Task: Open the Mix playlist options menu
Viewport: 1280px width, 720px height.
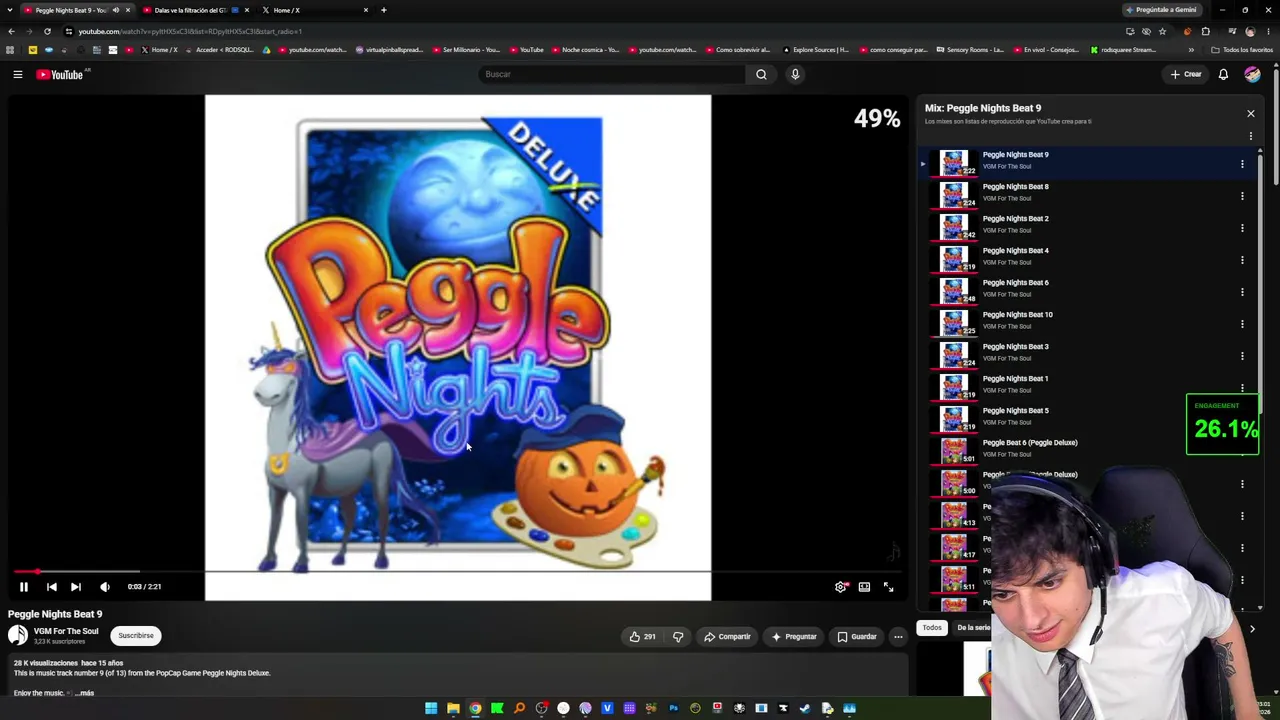Action: coord(1250,136)
